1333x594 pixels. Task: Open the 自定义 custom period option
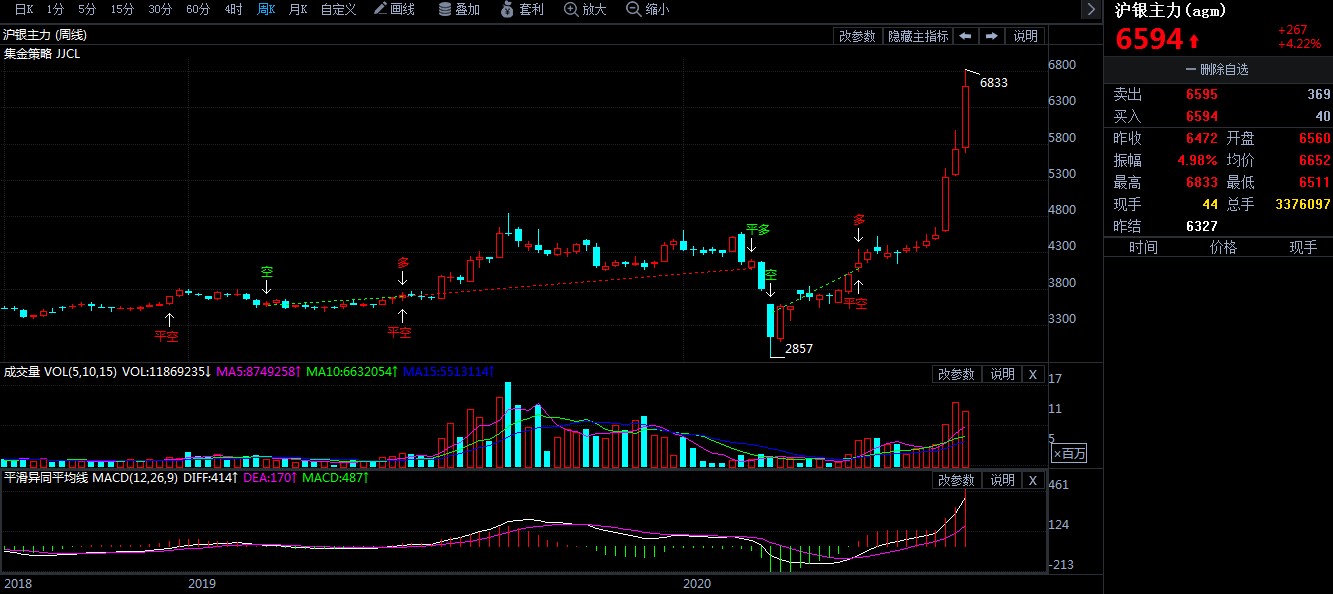point(338,9)
